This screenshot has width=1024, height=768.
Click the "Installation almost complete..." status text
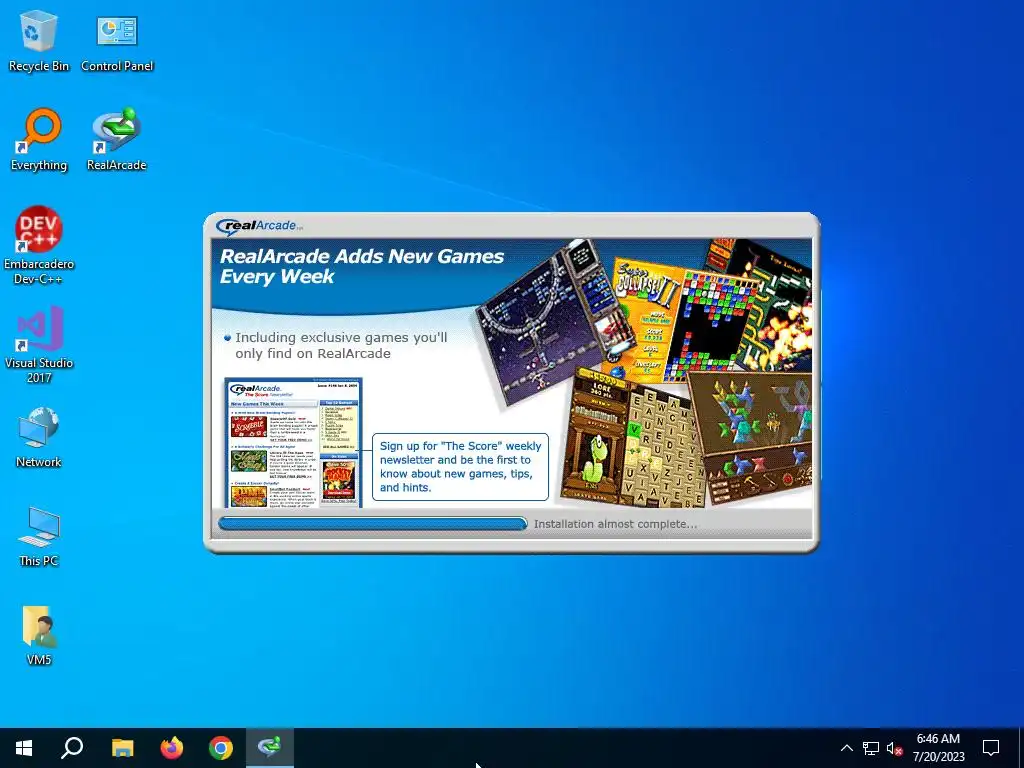coord(615,524)
